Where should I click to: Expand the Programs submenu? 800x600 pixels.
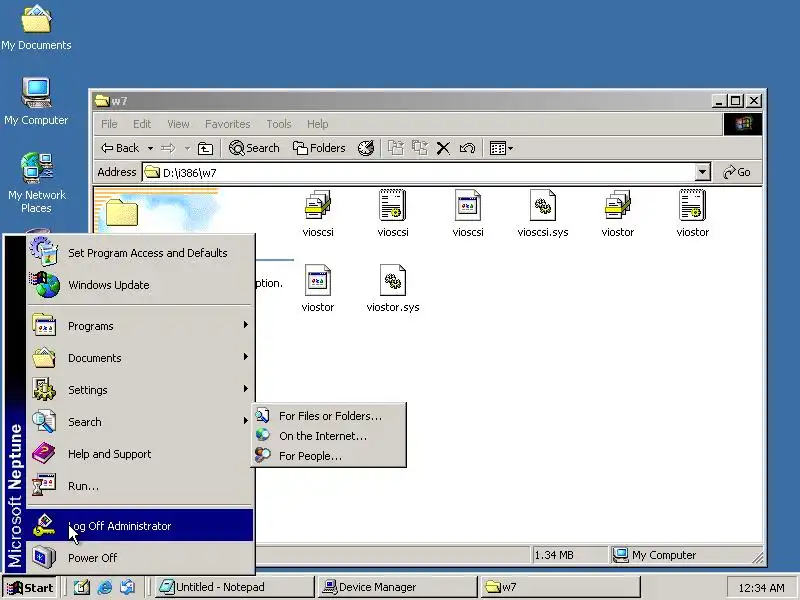140,326
